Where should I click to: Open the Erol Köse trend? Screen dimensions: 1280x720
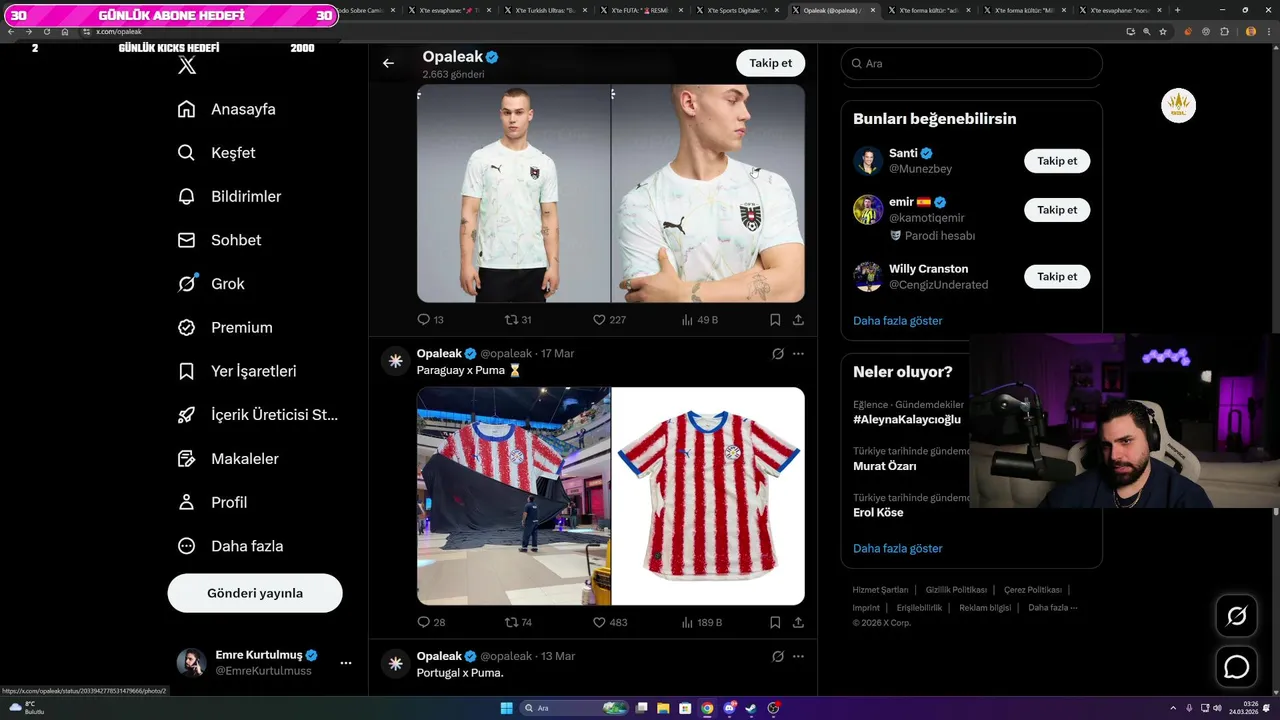pos(878,513)
